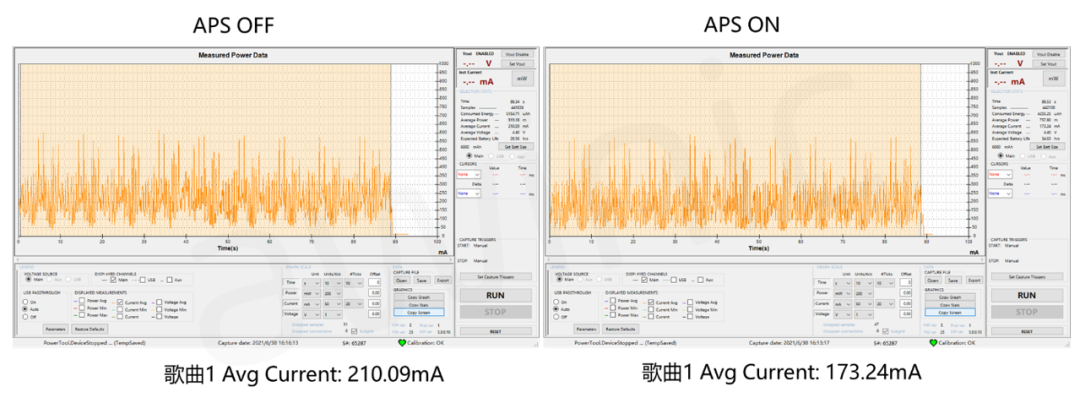
Task: Click Copy Screen in APS ON window
Action: [951, 312]
